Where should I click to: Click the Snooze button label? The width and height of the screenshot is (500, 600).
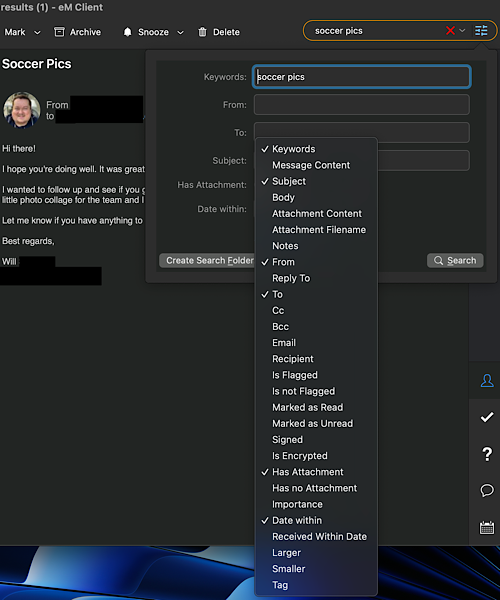(153, 32)
